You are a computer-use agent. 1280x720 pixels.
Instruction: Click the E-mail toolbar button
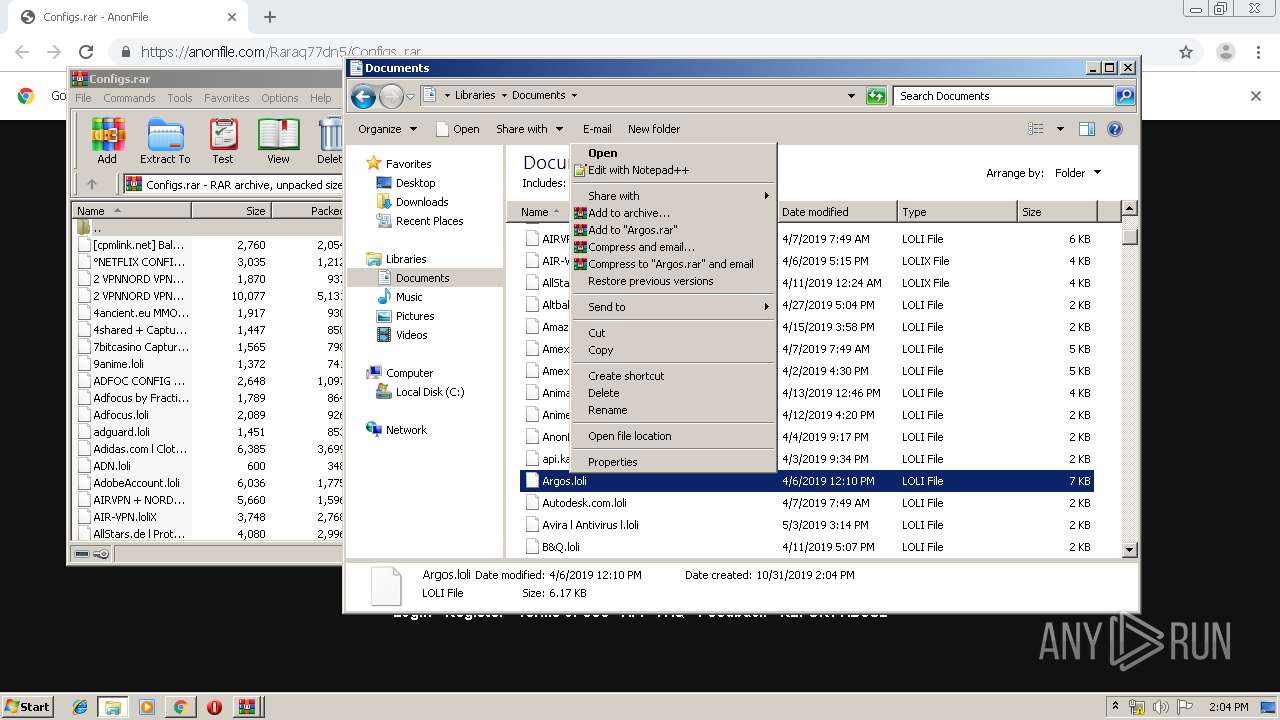[x=597, y=129]
